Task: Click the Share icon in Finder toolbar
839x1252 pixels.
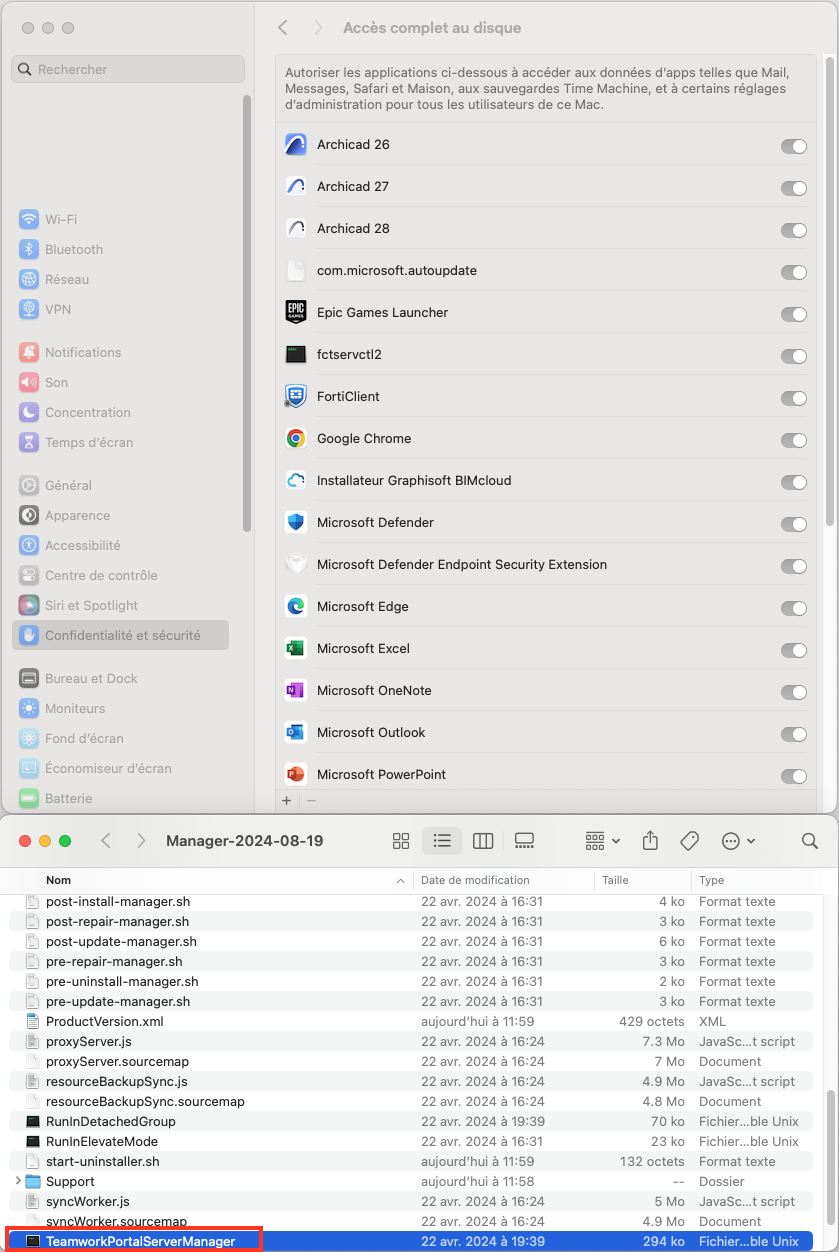Action: (650, 841)
